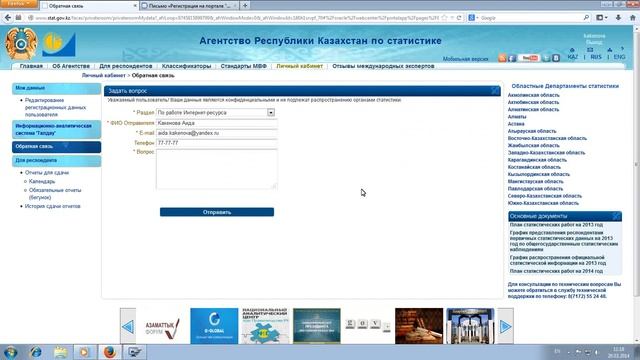The width and height of the screenshot is (640, 360).
Task: Click the state emblem logo
Action: (x=21, y=44)
